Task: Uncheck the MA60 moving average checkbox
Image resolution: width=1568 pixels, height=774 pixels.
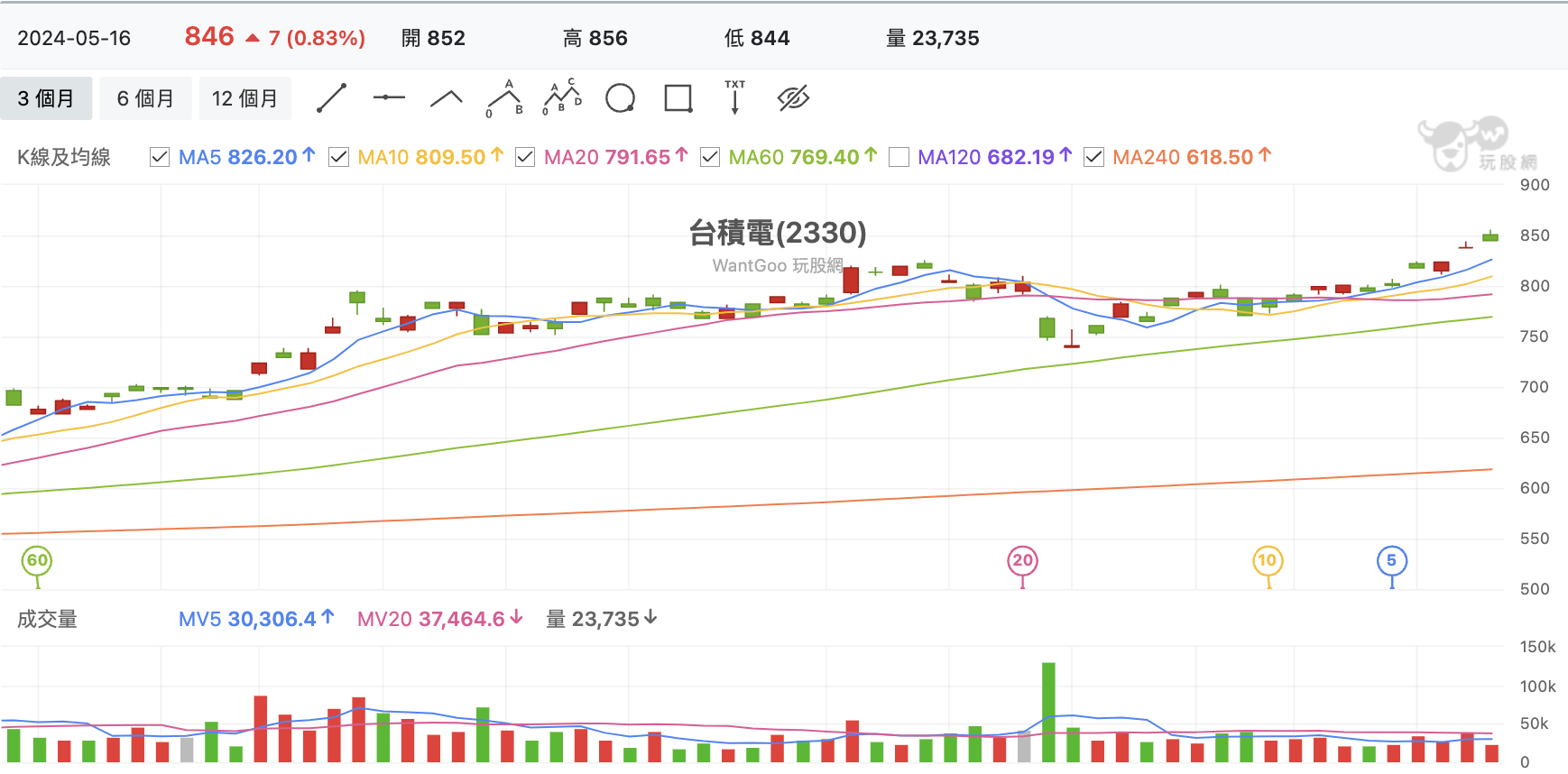Action: [710, 157]
